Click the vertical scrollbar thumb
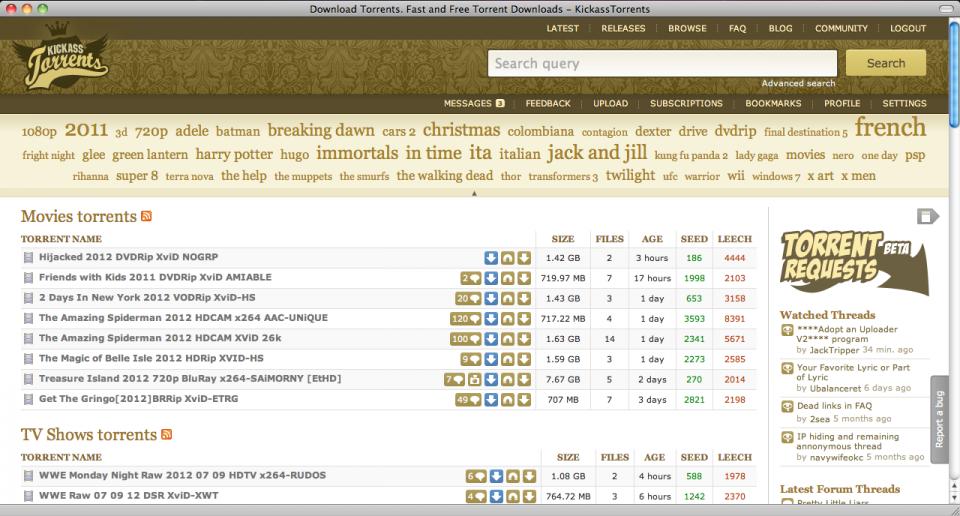This screenshot has width=960, height=516. (954, 73)
